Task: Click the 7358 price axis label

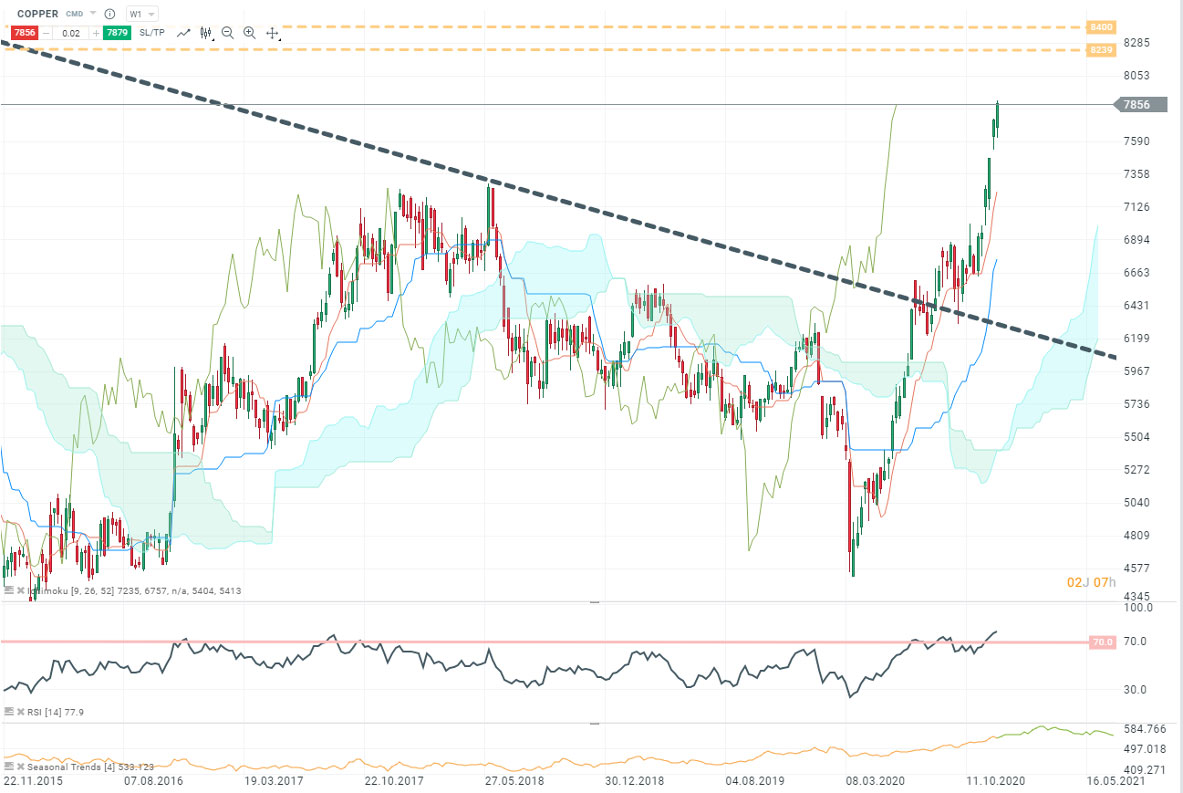Action: point(1136,174)
